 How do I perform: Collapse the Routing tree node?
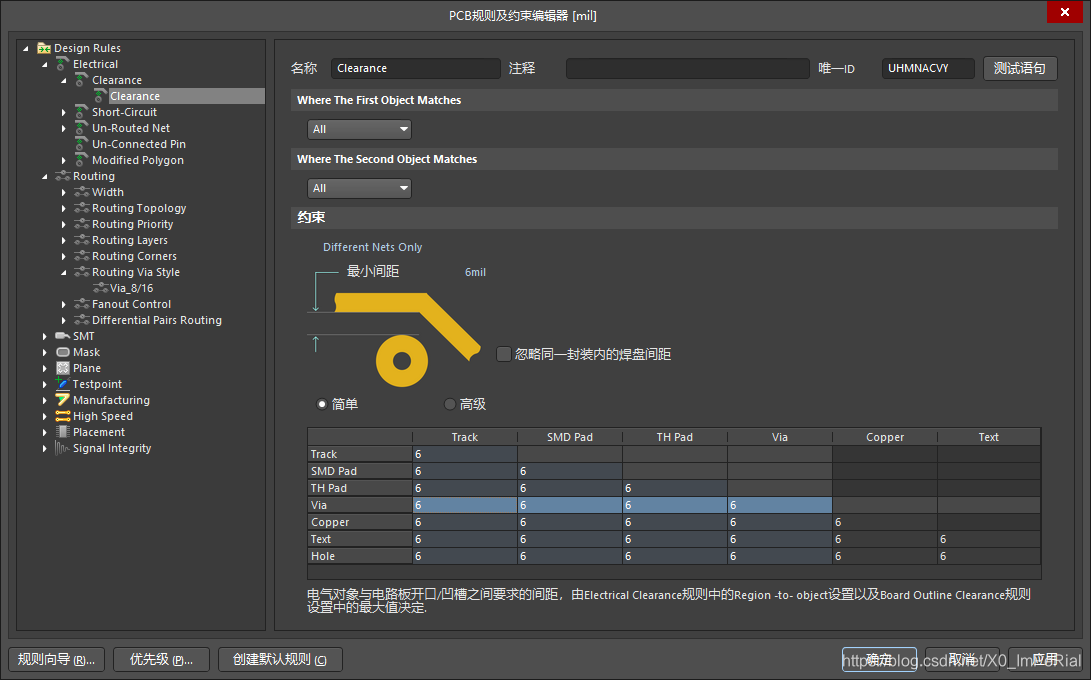click(x=45, y=176)
